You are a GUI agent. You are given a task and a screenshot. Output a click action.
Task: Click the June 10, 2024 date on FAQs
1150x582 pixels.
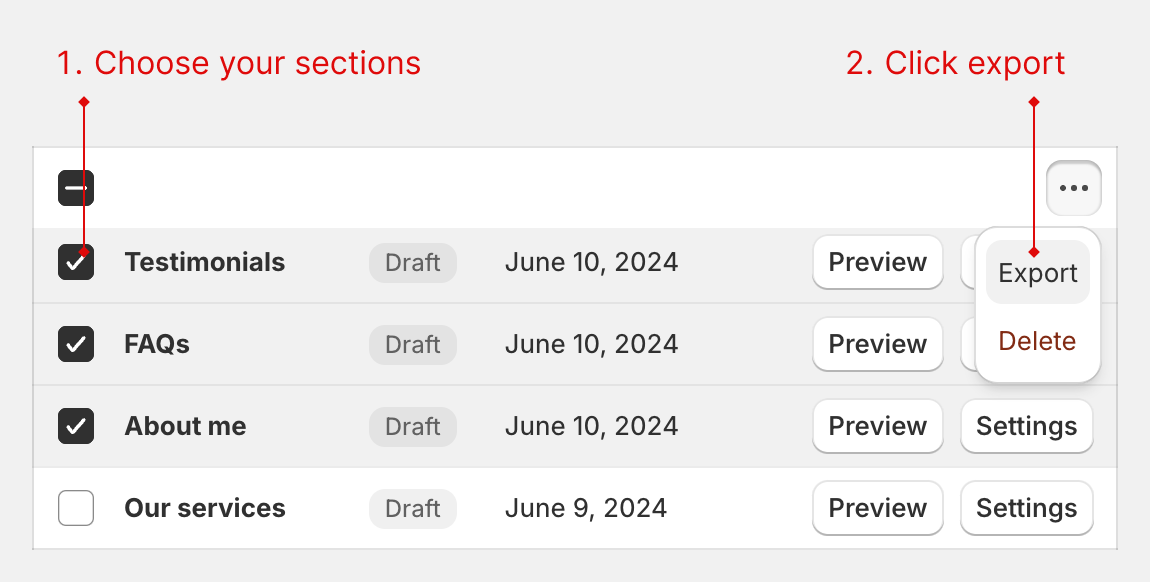pos(591,344)
